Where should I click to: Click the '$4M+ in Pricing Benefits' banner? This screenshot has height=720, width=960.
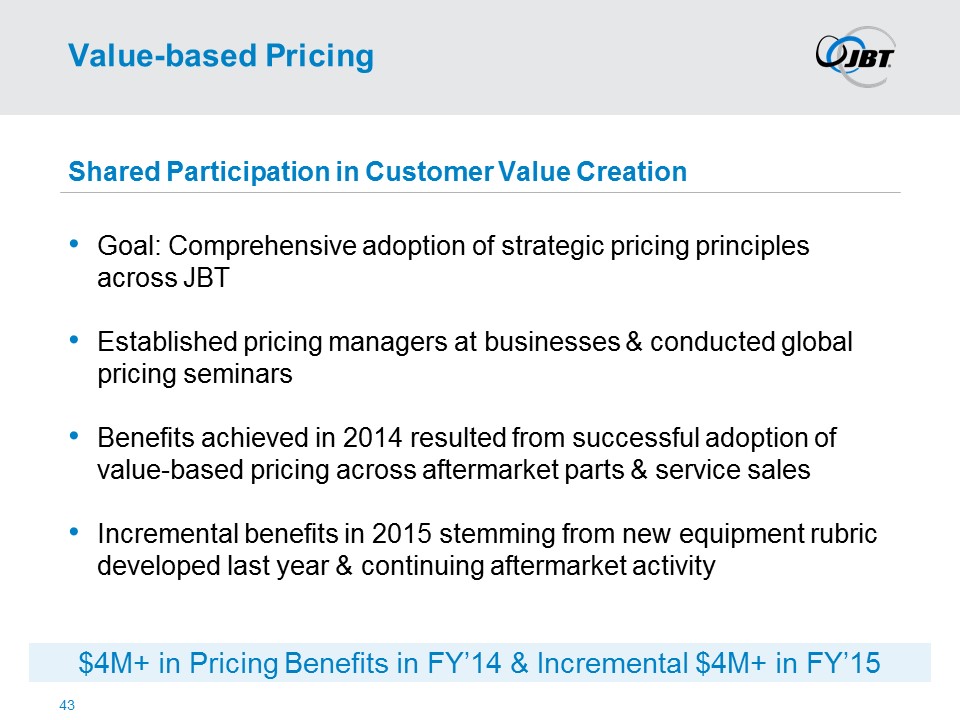point(480,663)
